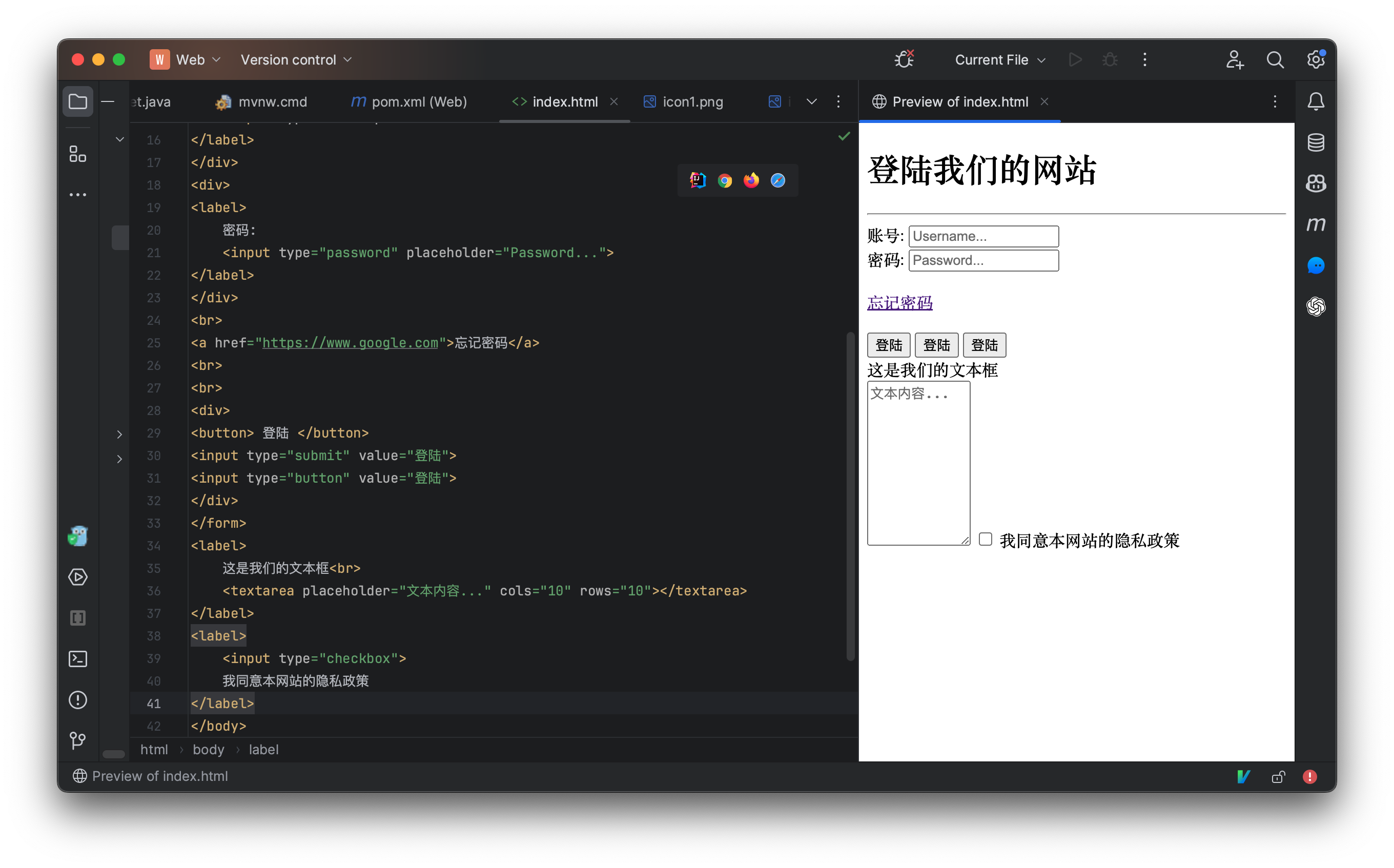1394x868 pixels.
Task: Click the first 登陆 button in preview
Action: [888, 345]
